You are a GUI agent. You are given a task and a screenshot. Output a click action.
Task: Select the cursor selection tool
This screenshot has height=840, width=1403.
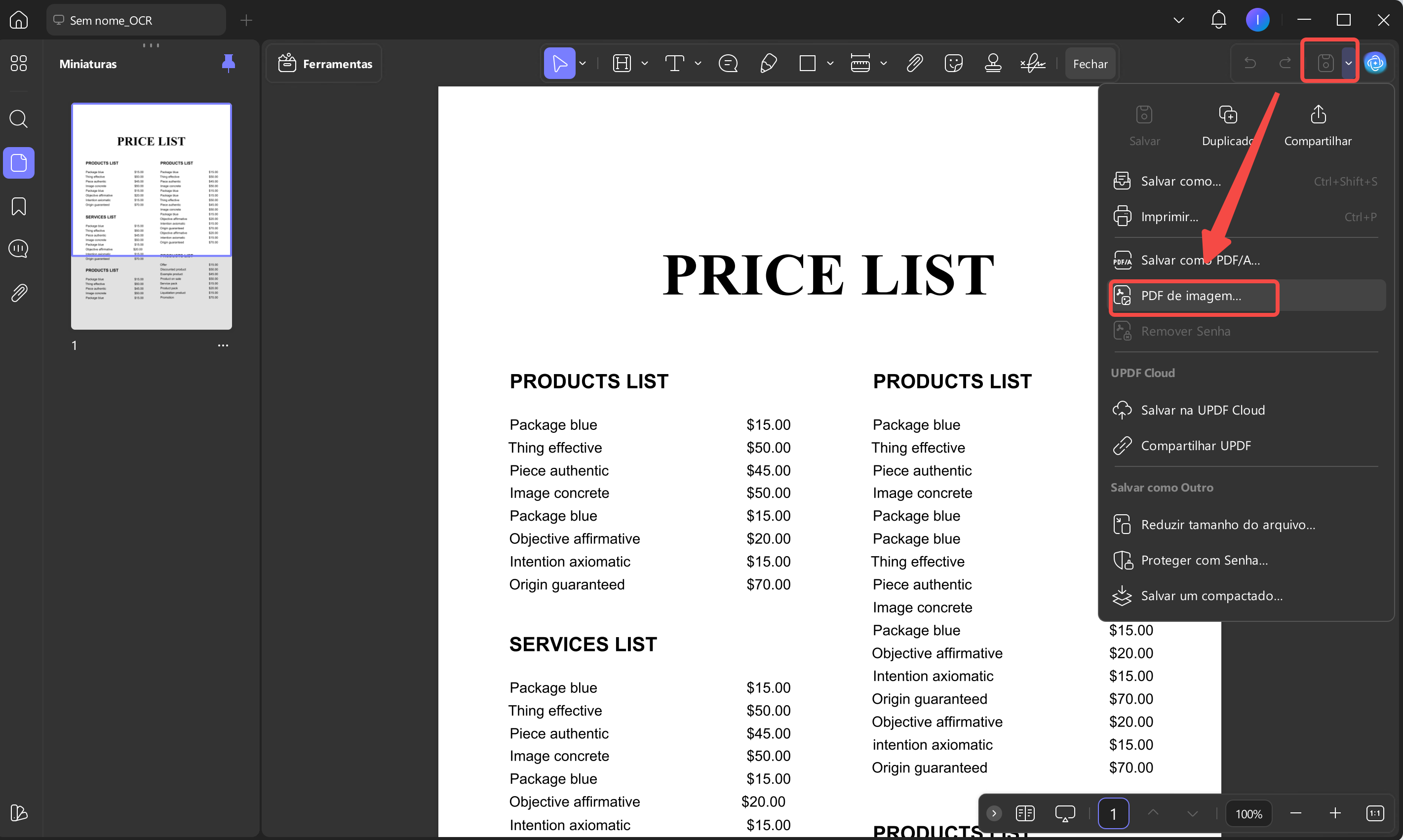coord(559,63)
